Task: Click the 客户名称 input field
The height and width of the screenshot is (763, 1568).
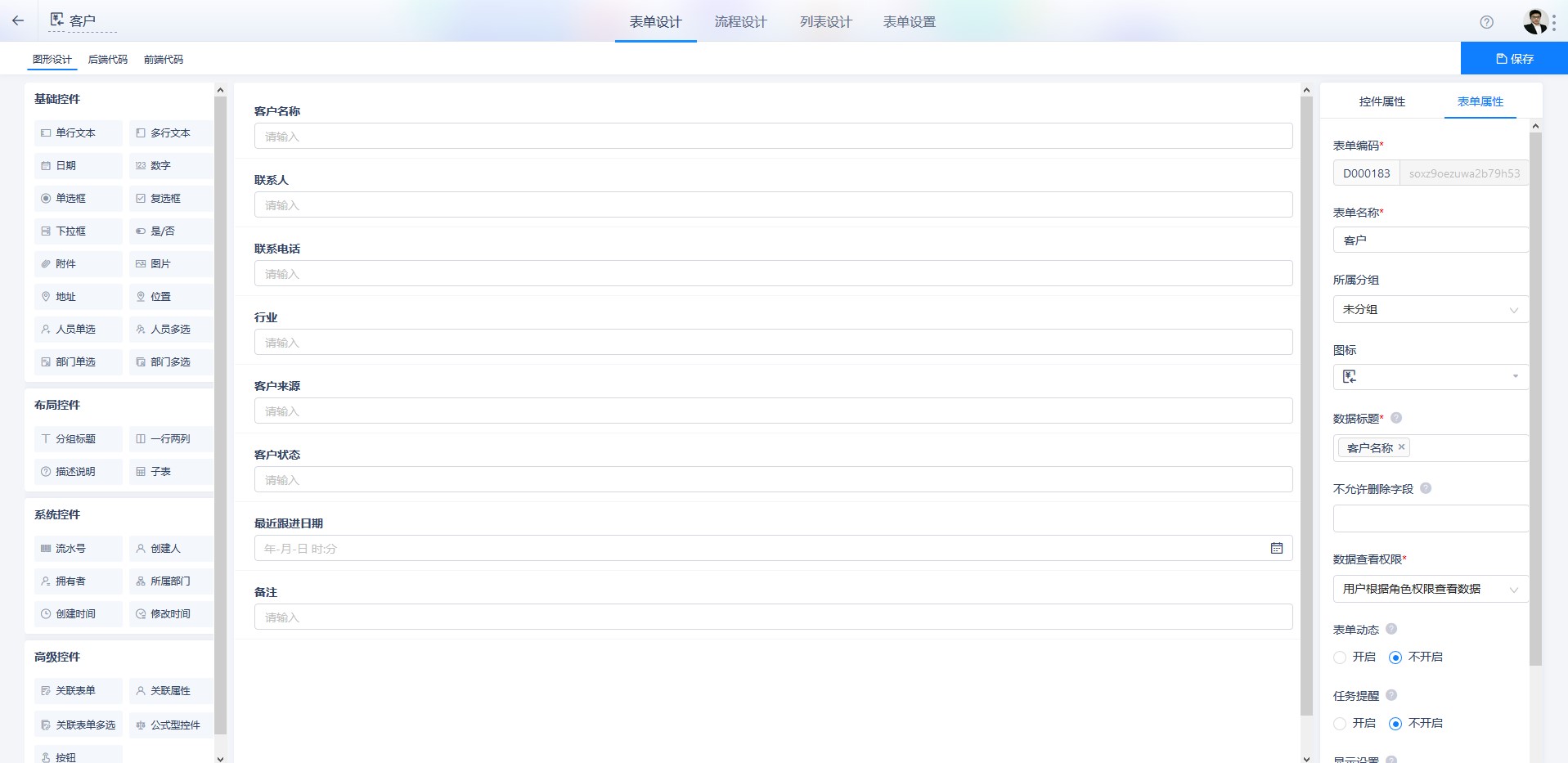Action: point(773,136)
